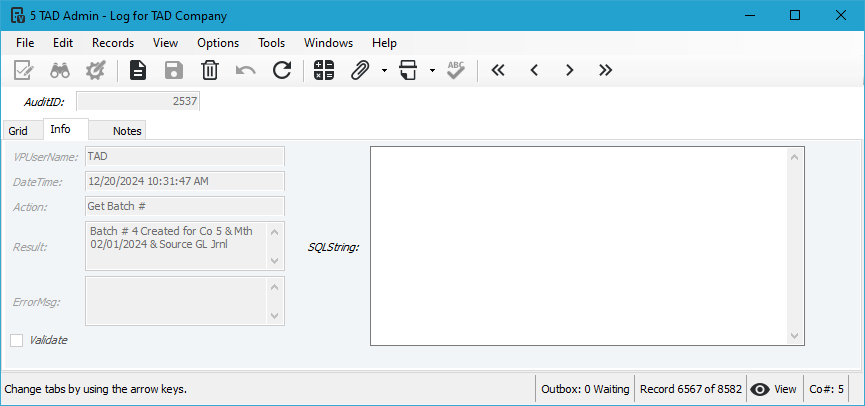Toggle the Validate checkbox

point(17,340)
